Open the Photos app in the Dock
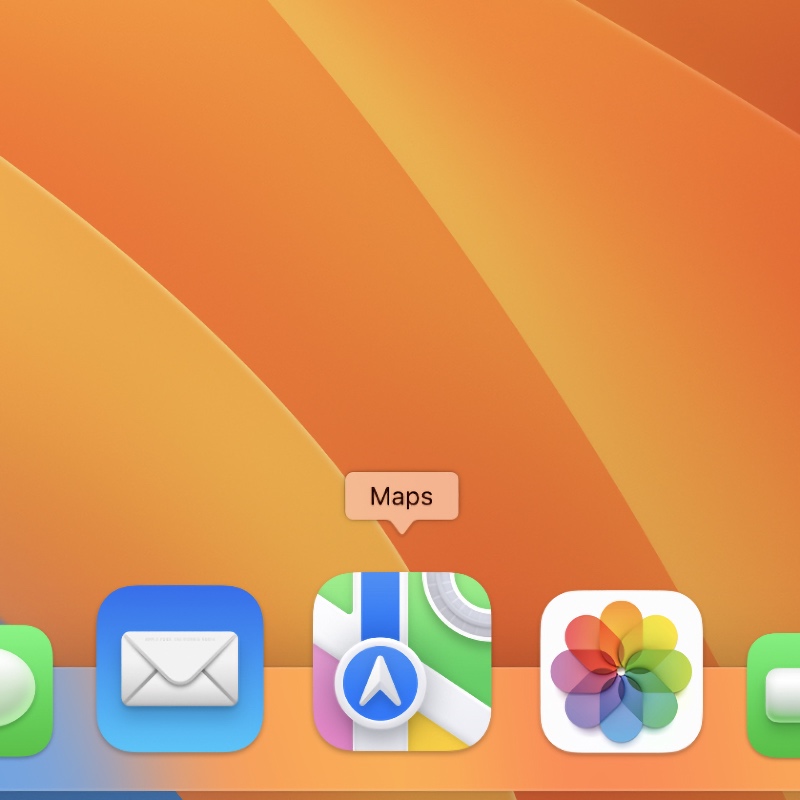The height and width of the screenshot is (800, 800). point(621,670)
